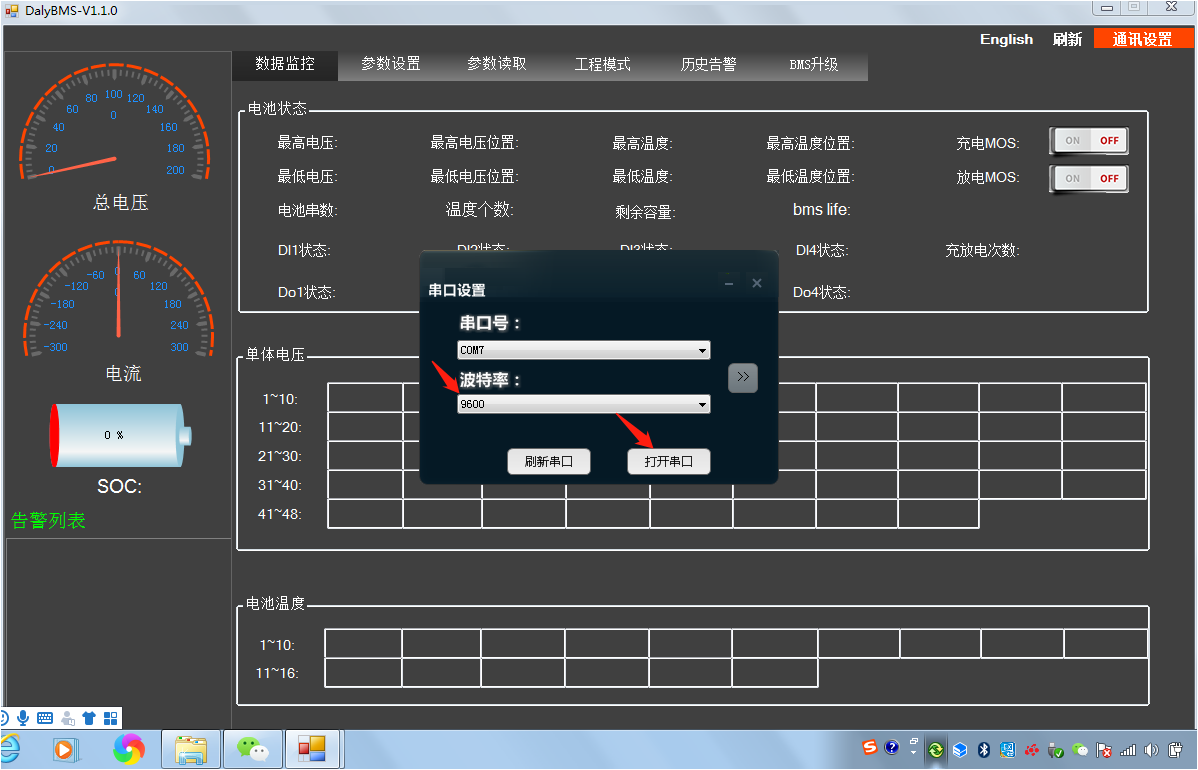The height and width of the screenshot is (770, 1198).
Task: Click the 充放电次数: label
Action: click(982, 251)
